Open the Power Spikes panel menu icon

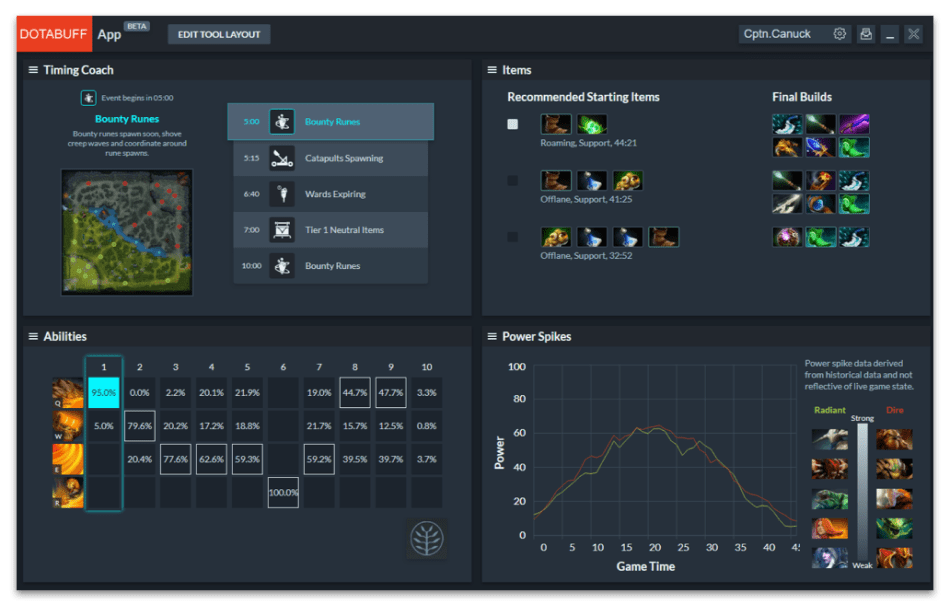click(492, 336)
